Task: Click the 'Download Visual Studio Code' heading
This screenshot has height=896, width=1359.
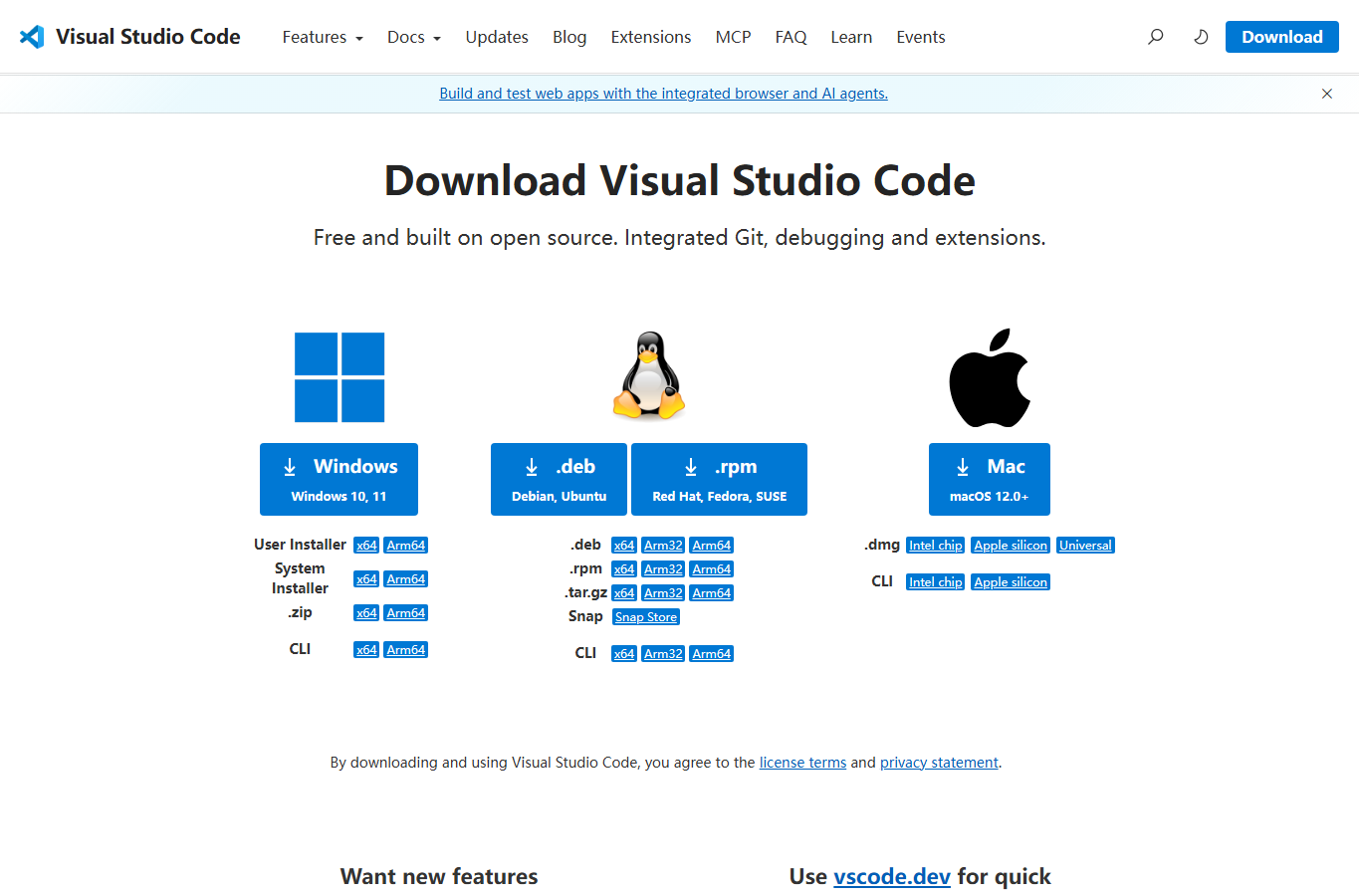Action: pyautogui.click(x=680, y=180)
